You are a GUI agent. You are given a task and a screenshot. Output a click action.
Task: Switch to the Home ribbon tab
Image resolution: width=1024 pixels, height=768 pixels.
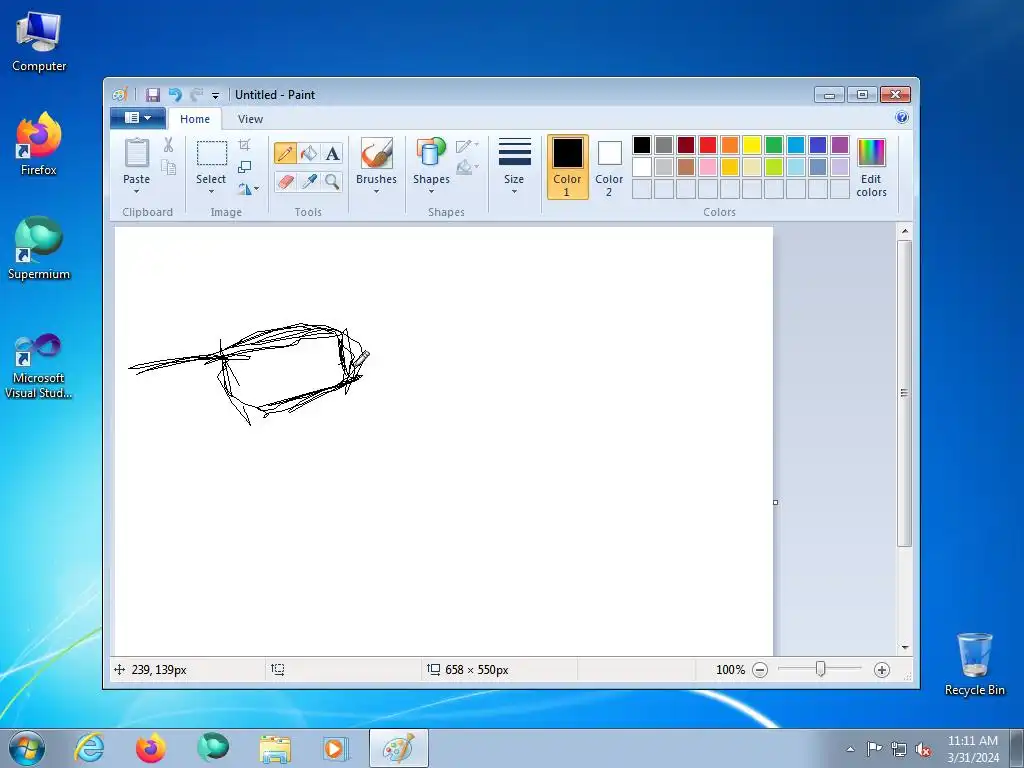[195, 119]
